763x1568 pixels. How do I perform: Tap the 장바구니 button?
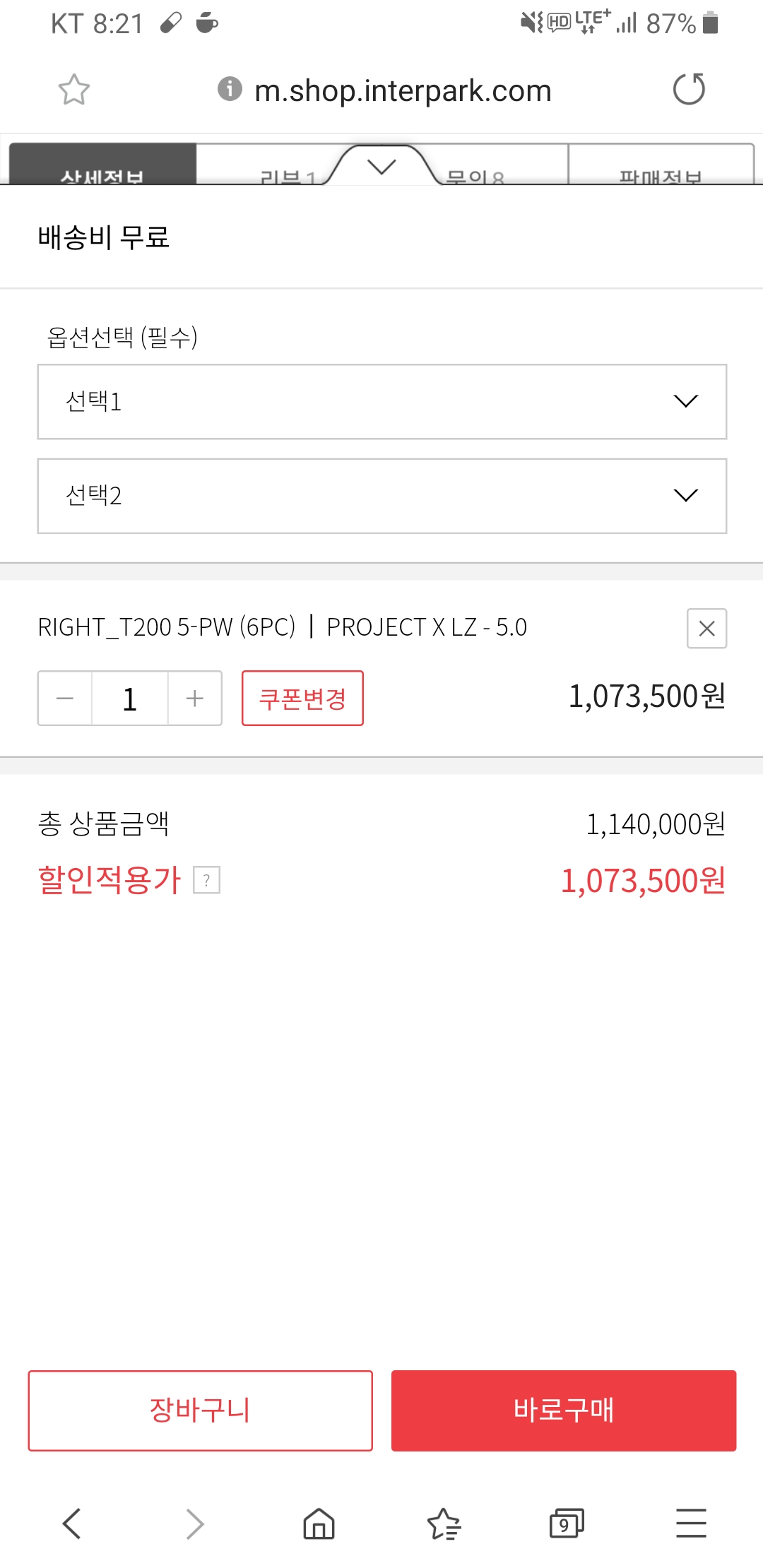(x=200, y=1410)
